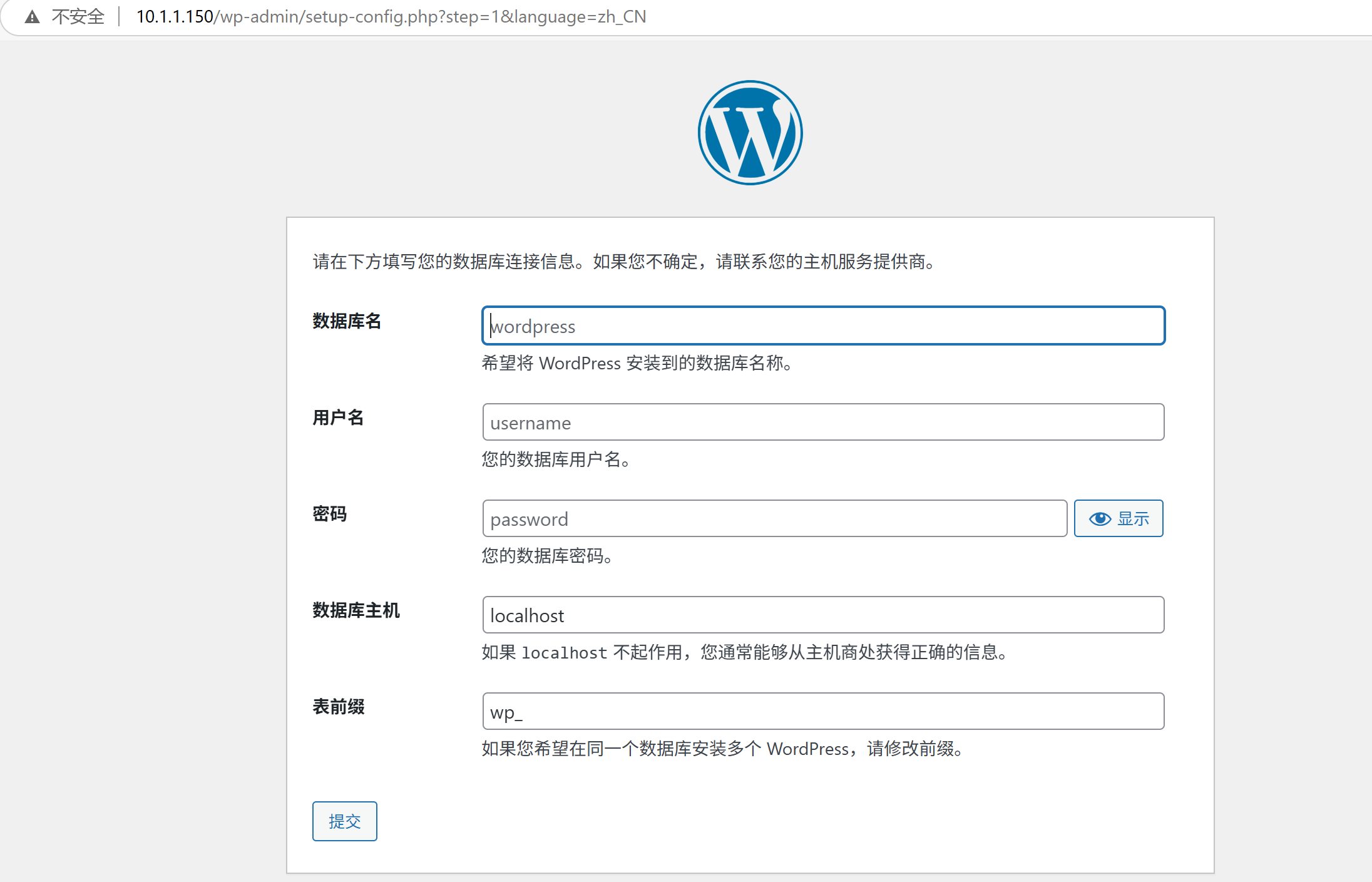
Task: Click the 数据库主机 localhost input field
Action: (823, 615)
